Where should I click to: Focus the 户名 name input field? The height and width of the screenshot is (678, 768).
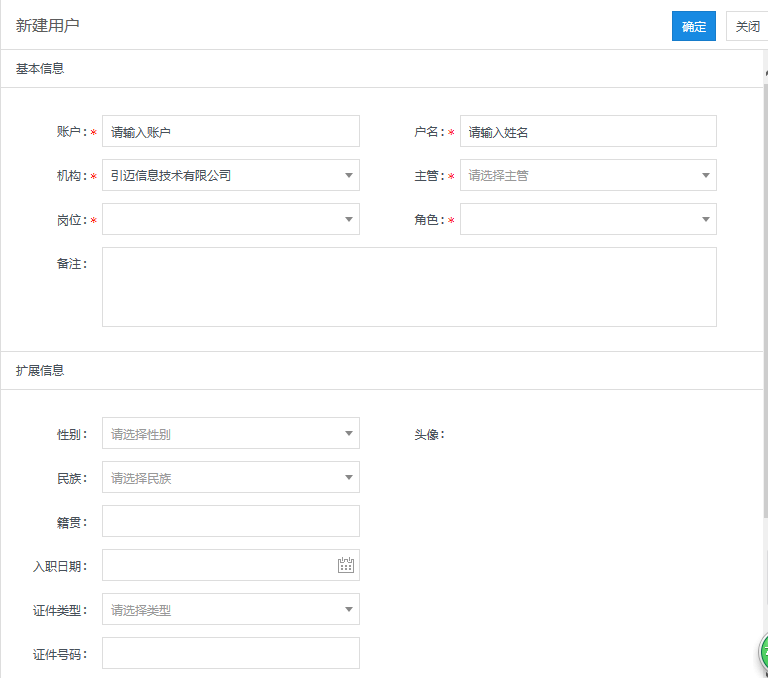(x=588, y=131)
